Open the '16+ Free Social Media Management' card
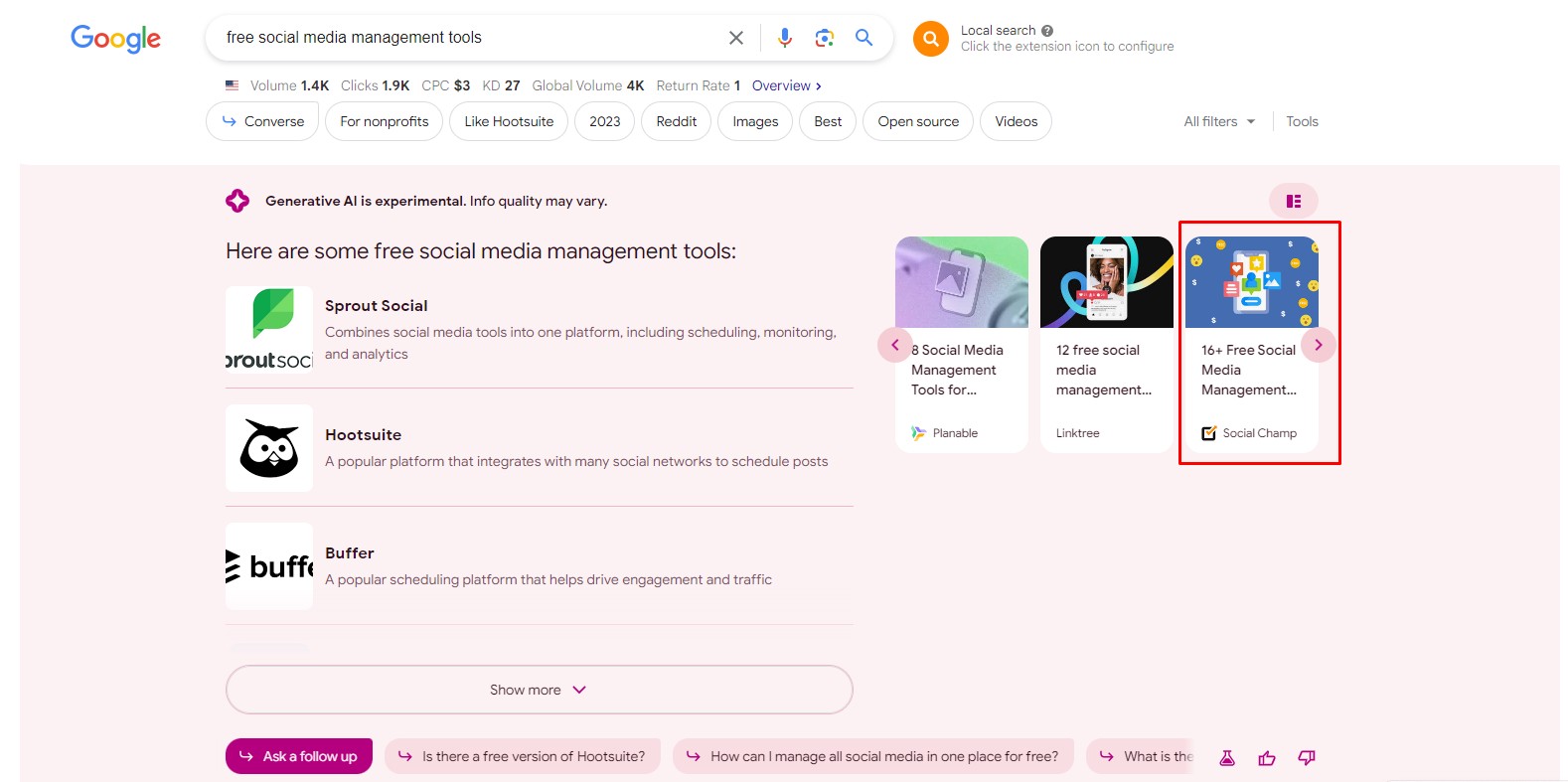Viewport: 1568px width, 782px height. click(1252, 344)
